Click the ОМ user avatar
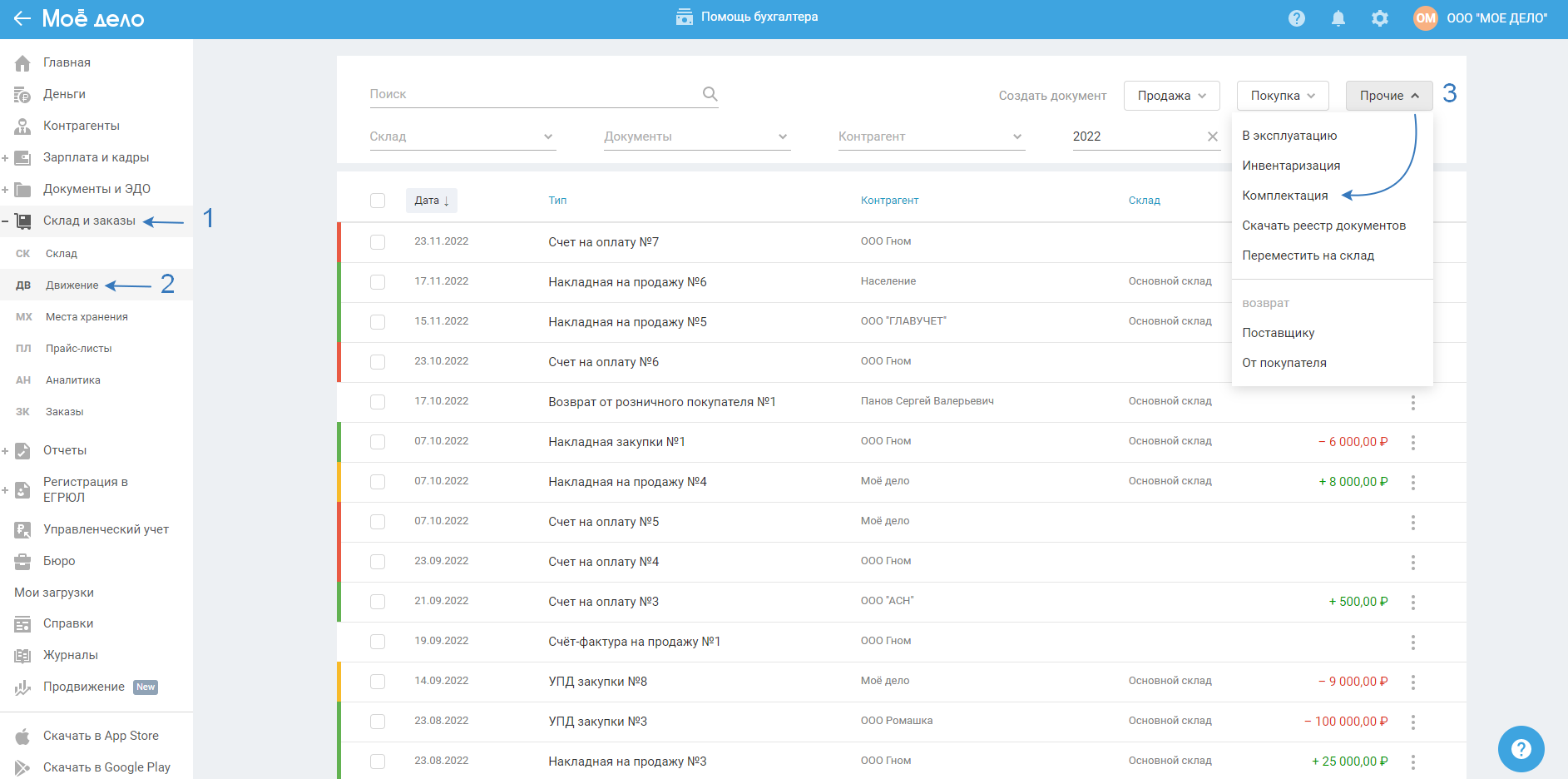1568x779 pixels. point(1425,18)
